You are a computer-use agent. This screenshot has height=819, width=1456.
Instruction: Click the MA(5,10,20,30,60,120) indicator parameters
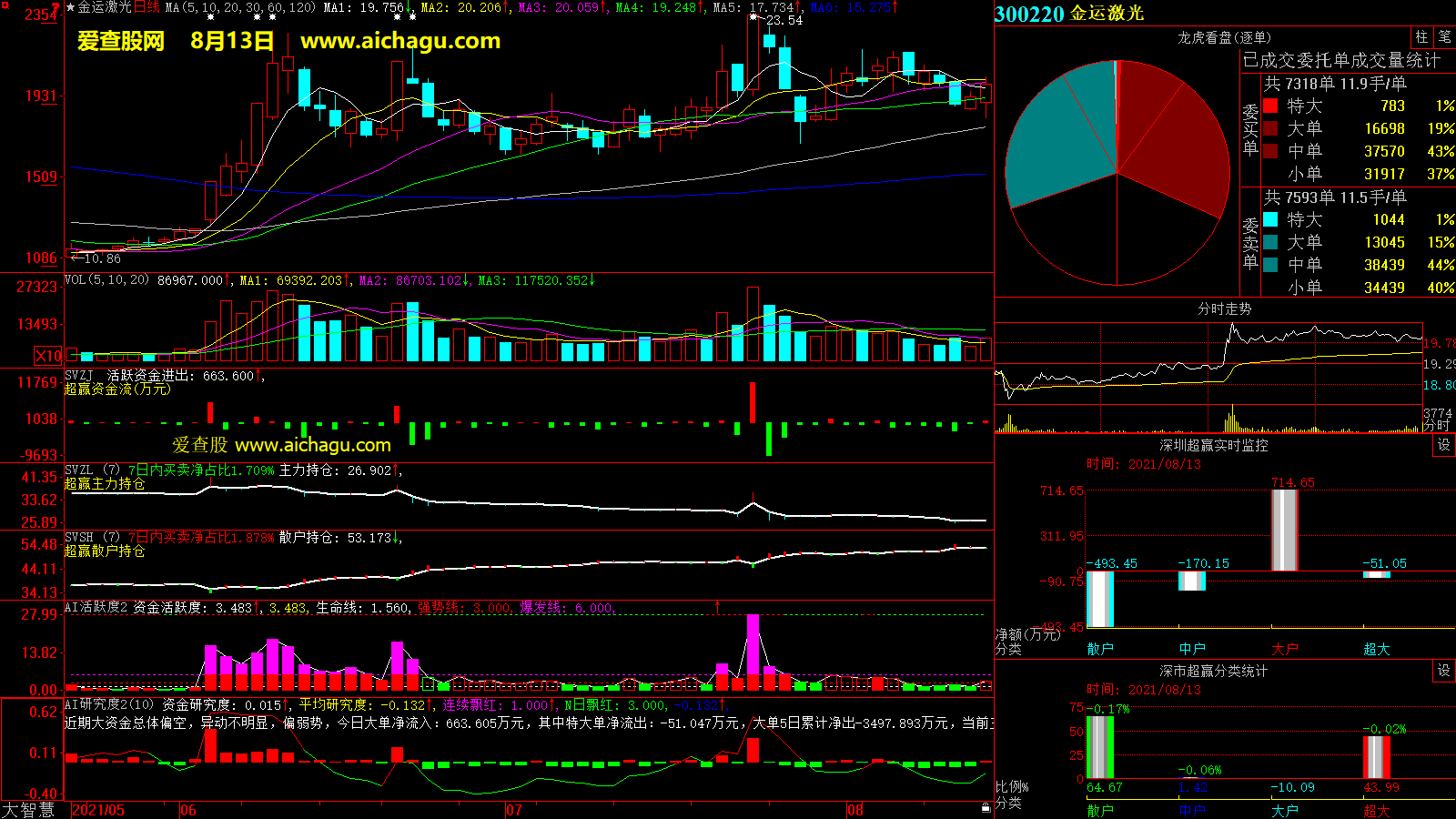pos(240,7)
